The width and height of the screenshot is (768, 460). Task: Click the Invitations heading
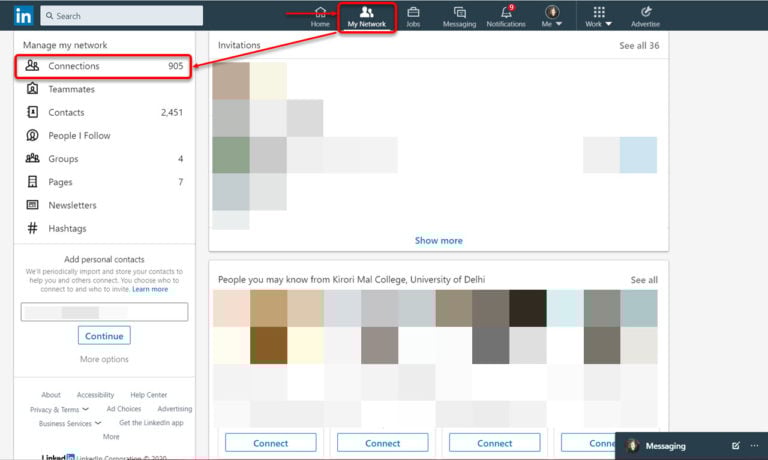click(239, 45)
